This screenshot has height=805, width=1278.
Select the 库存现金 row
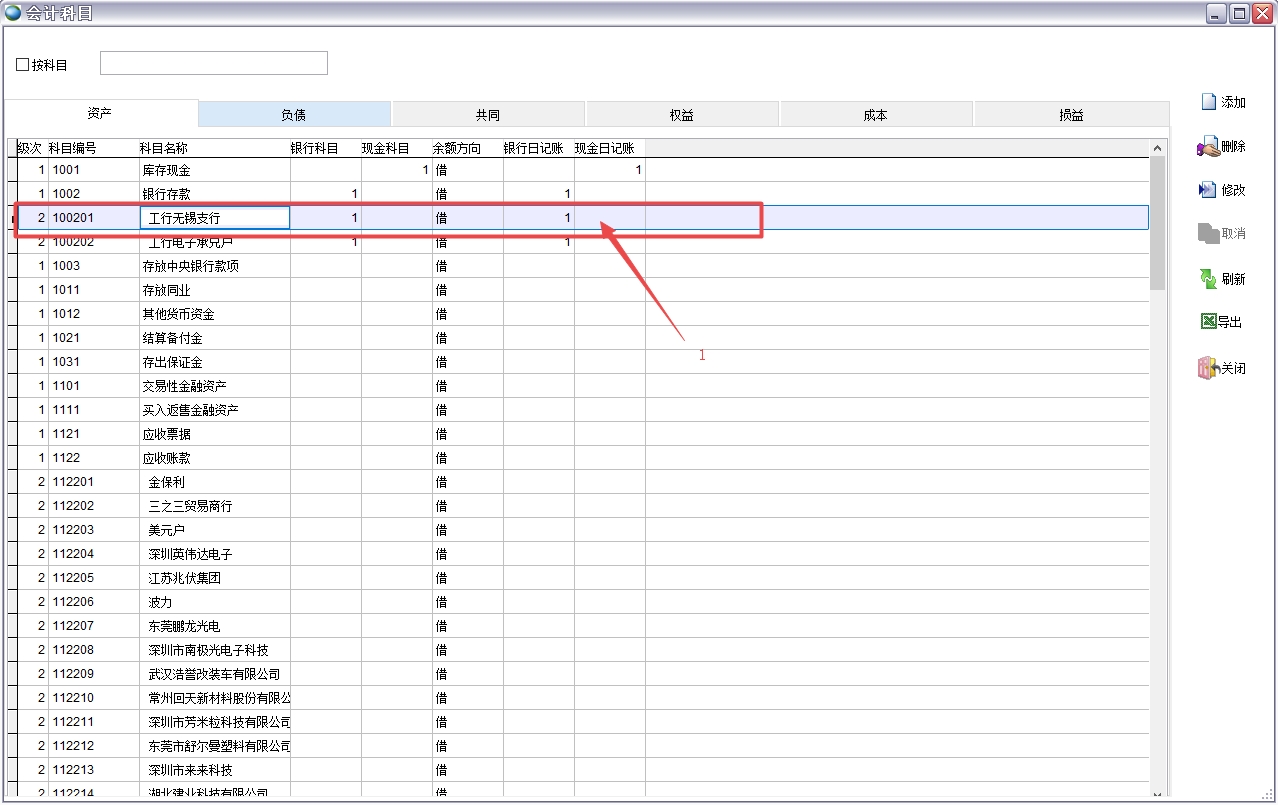[166, 170]
